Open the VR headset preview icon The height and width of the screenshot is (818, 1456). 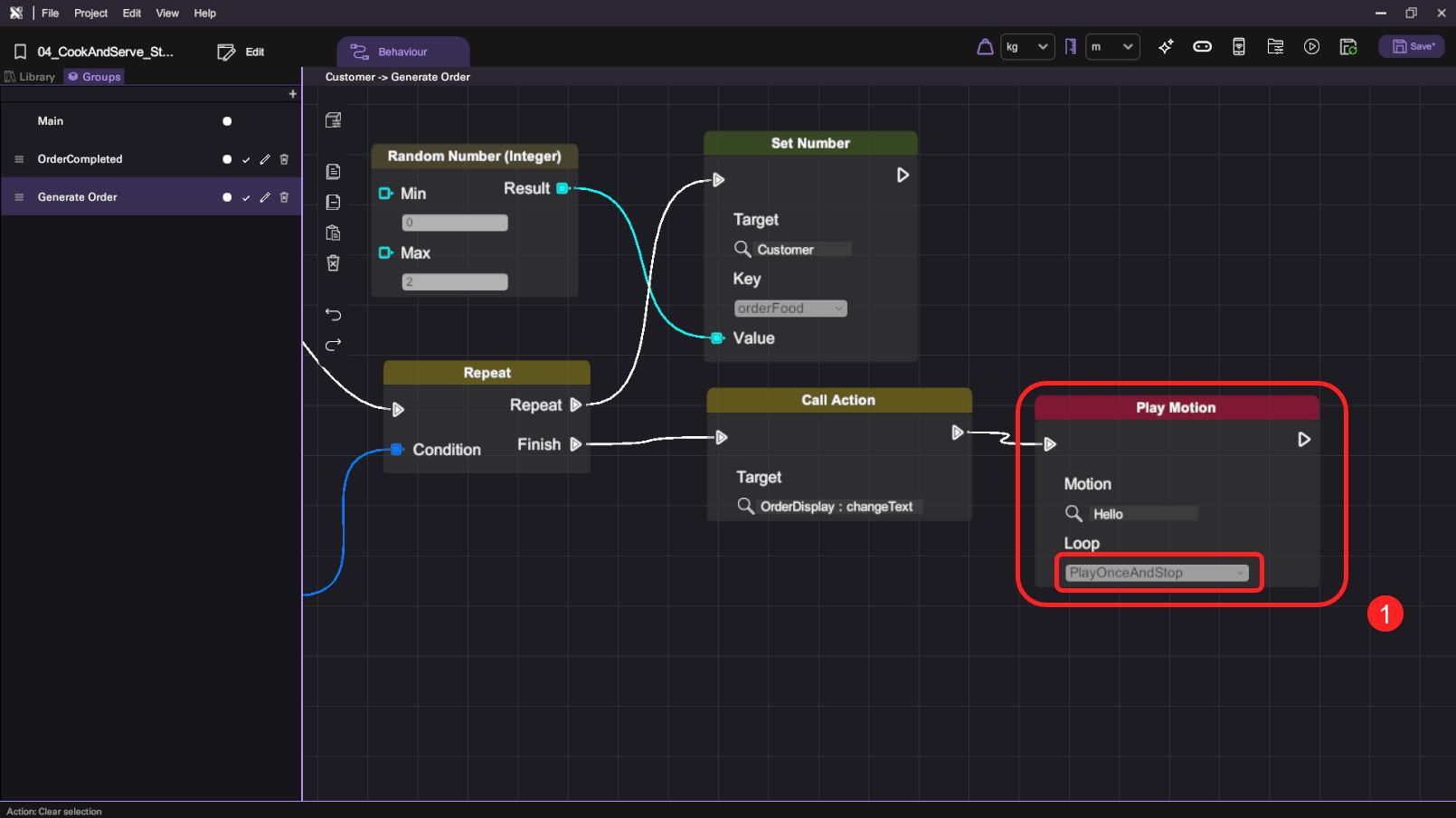coord(1202,47)
